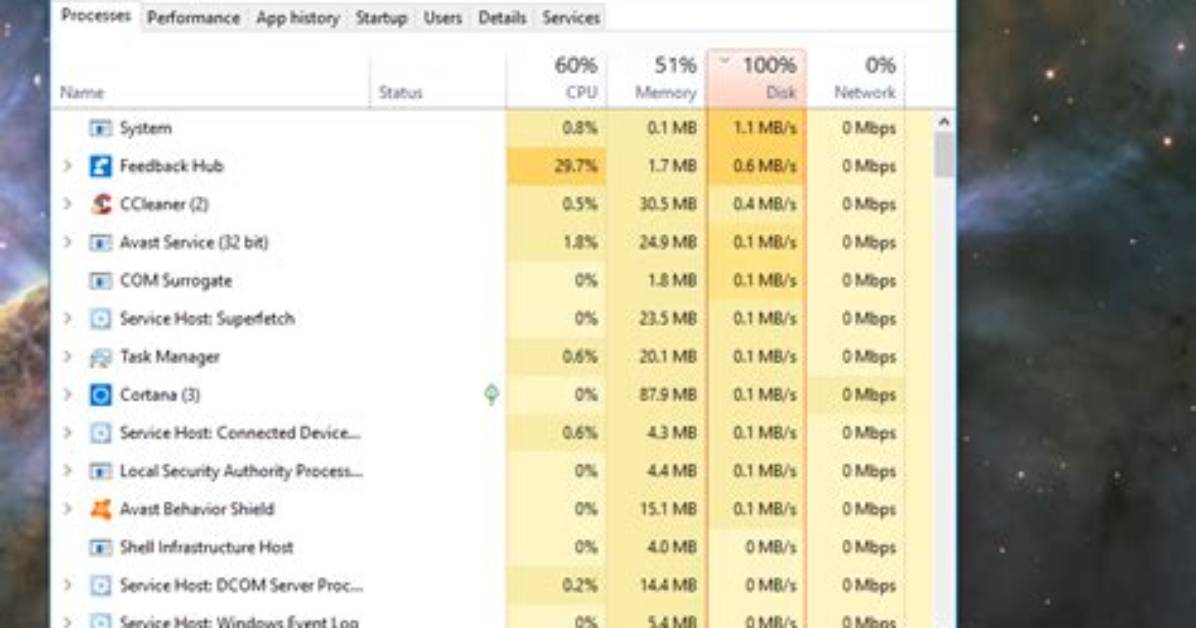Click the 1.8% CPU value for Avast Service

point(580,243)
